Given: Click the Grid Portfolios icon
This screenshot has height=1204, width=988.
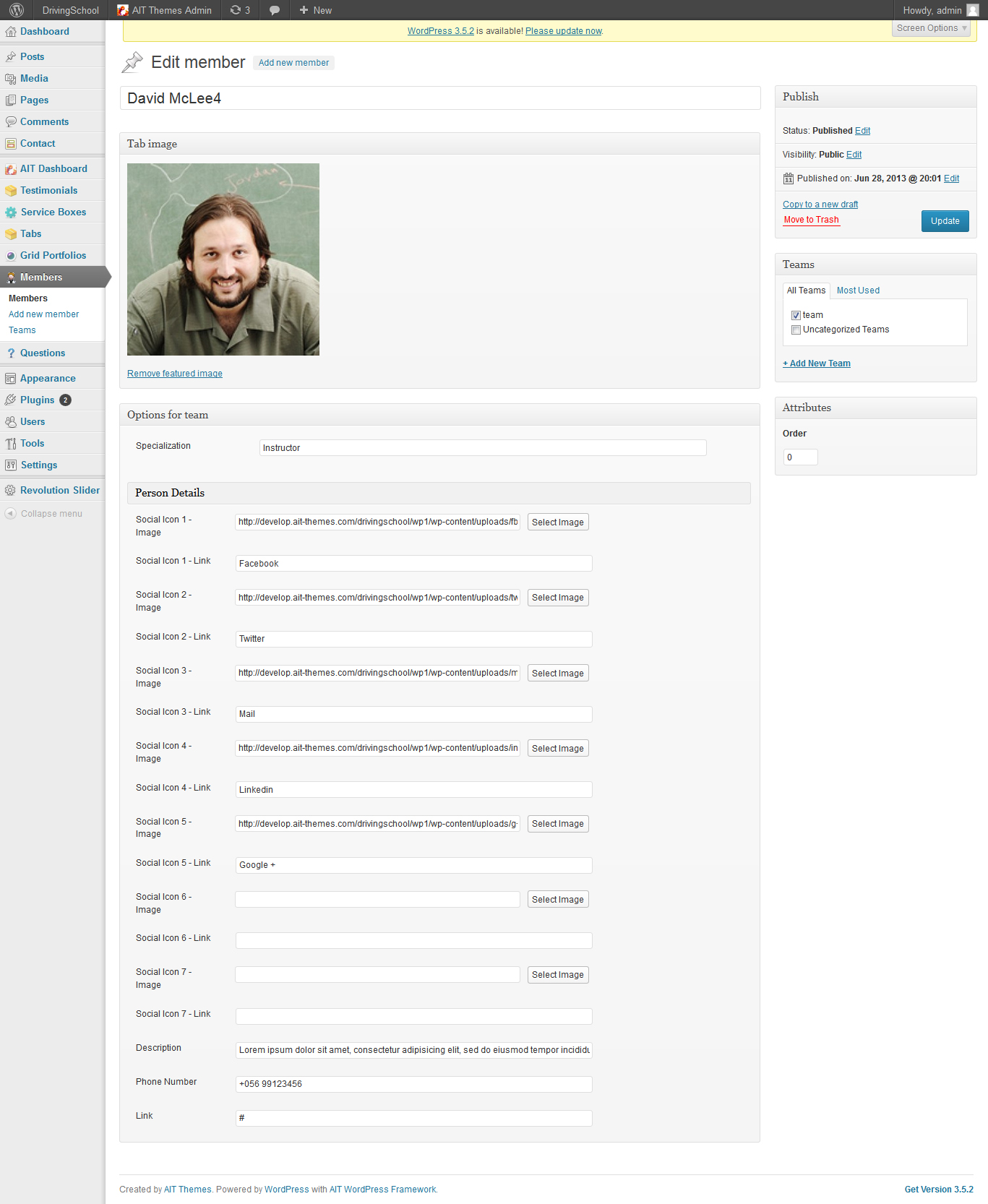Looking at the screenshot, I should [11, 255].
